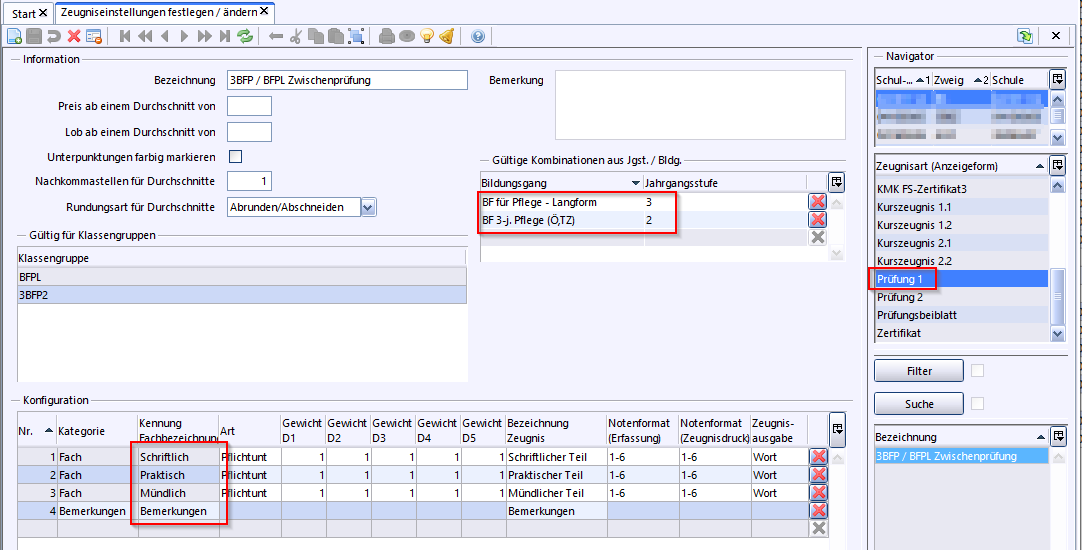Click the light bulb icon in toolbar
The height and width of the screenshot is (550, 1082).
(427, 36)
